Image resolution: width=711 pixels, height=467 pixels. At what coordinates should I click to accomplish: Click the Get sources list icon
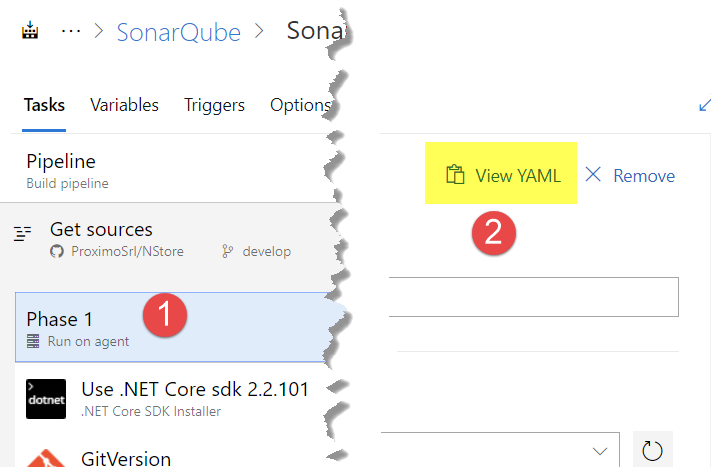tap(22, 234)
